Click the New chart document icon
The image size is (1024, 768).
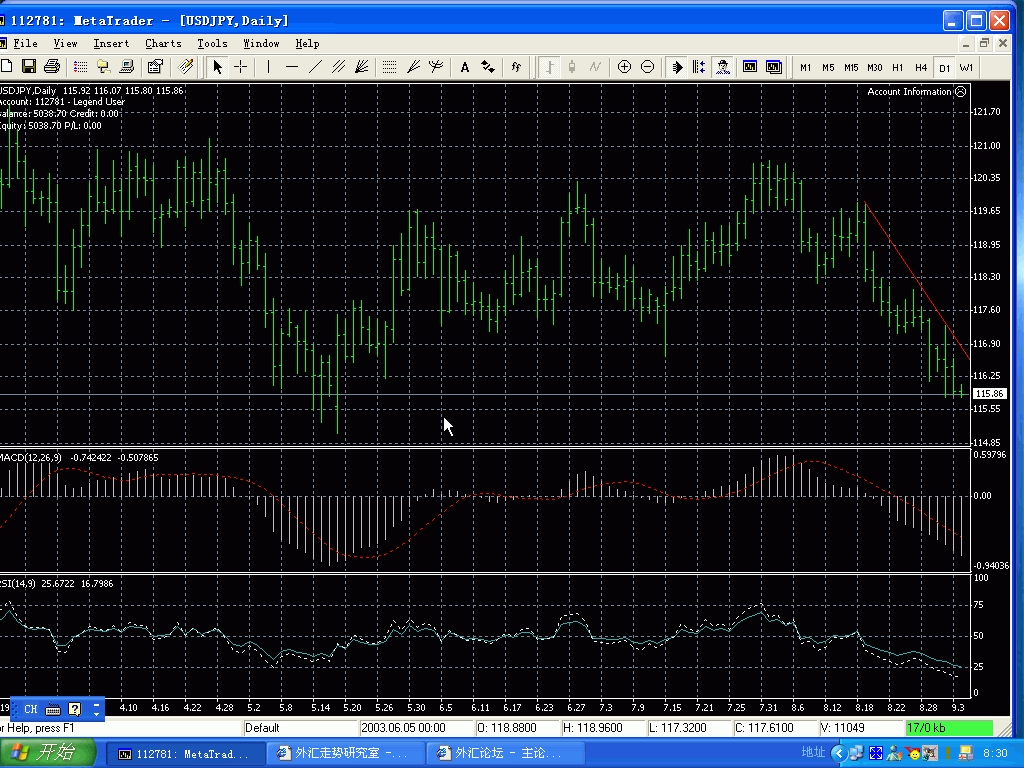point(7,67)
